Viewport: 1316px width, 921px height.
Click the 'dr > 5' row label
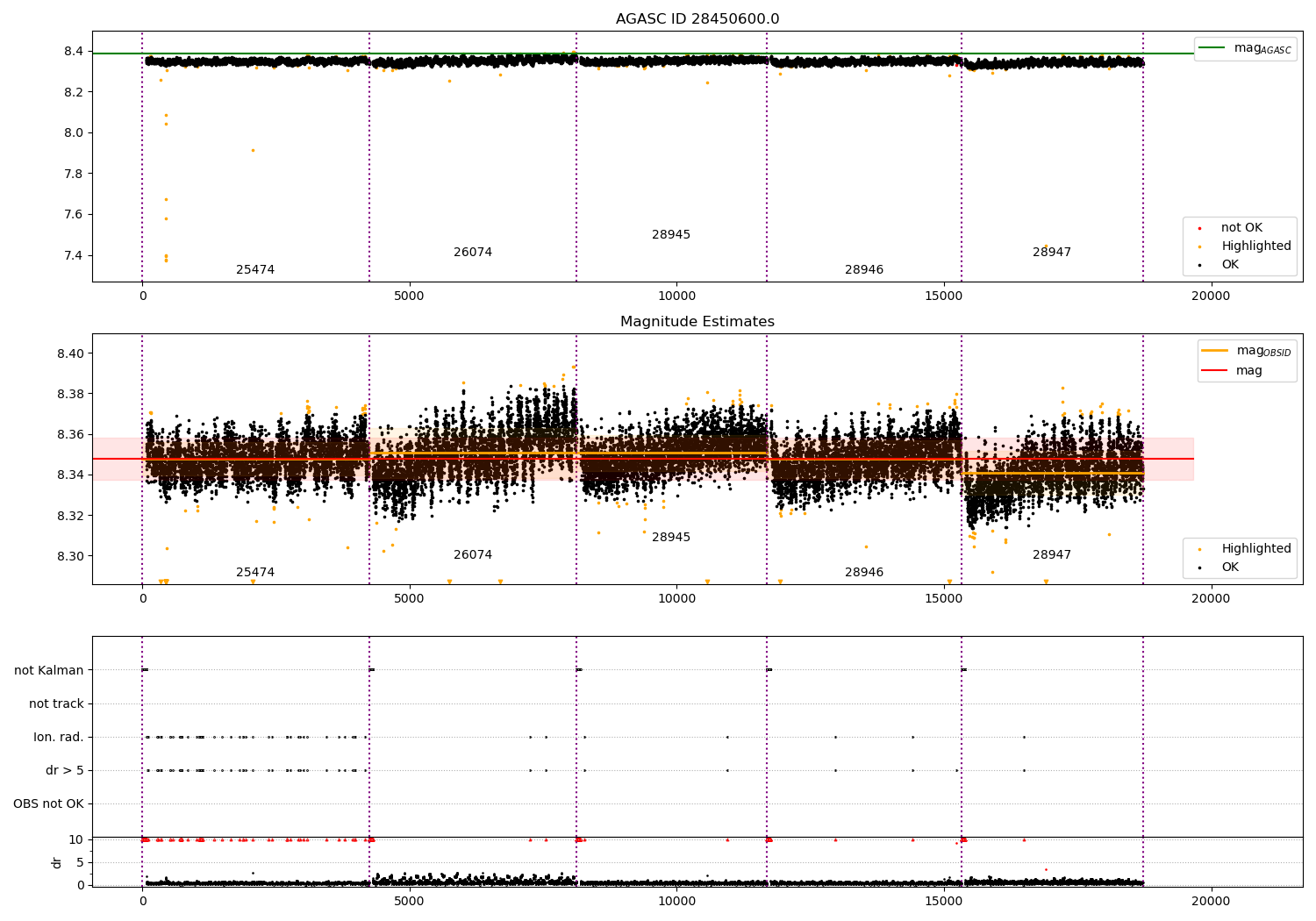pyautogui.click(x=65, y=770)
